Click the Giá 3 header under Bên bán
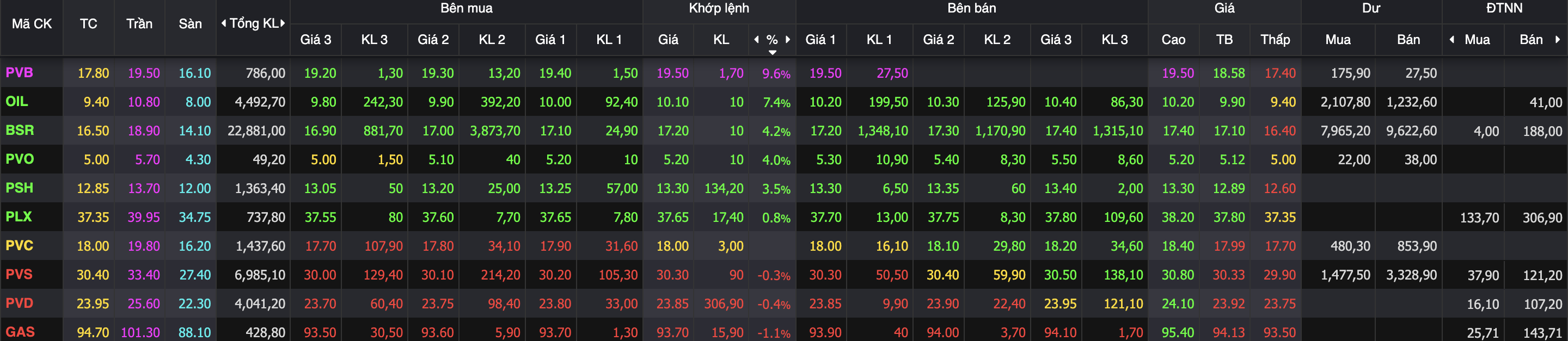Image resolution: width=1568 pixels, height=341 pixels. 1056,40
